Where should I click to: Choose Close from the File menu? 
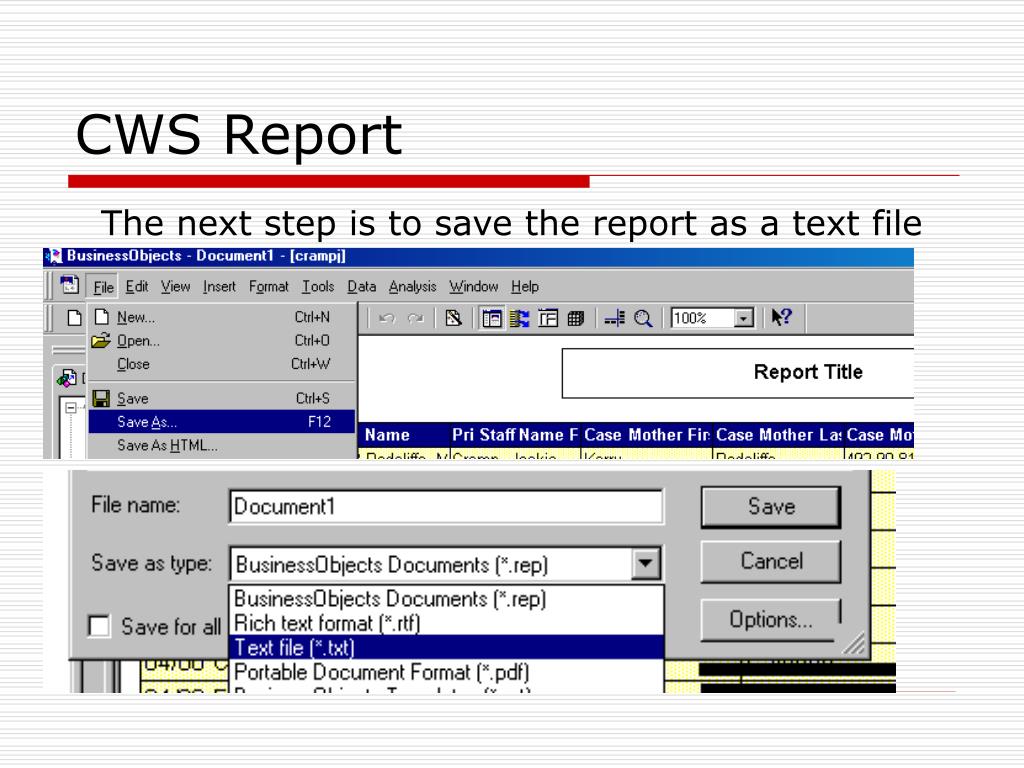[222, 364]
